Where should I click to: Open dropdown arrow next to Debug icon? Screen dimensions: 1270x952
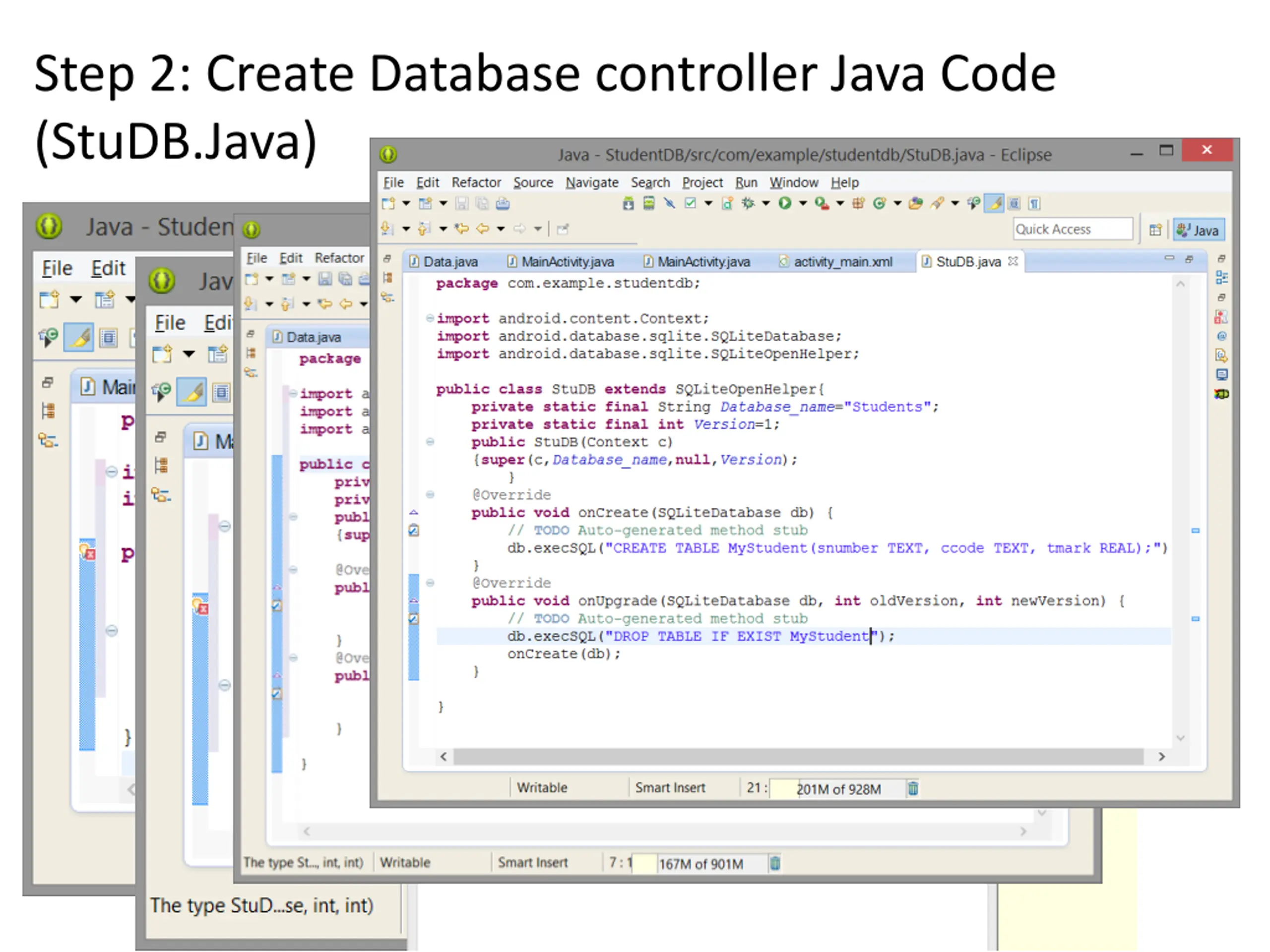766,203
